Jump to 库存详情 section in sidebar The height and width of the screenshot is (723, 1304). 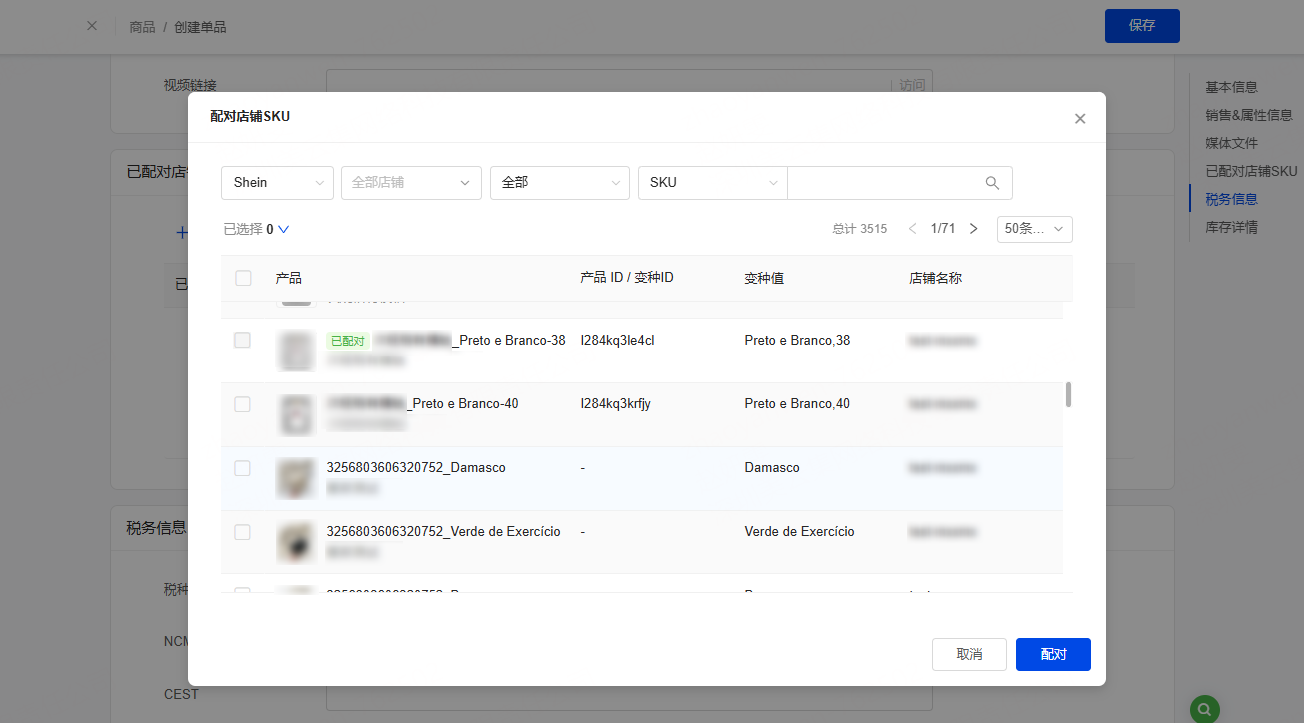point(1231,227)
